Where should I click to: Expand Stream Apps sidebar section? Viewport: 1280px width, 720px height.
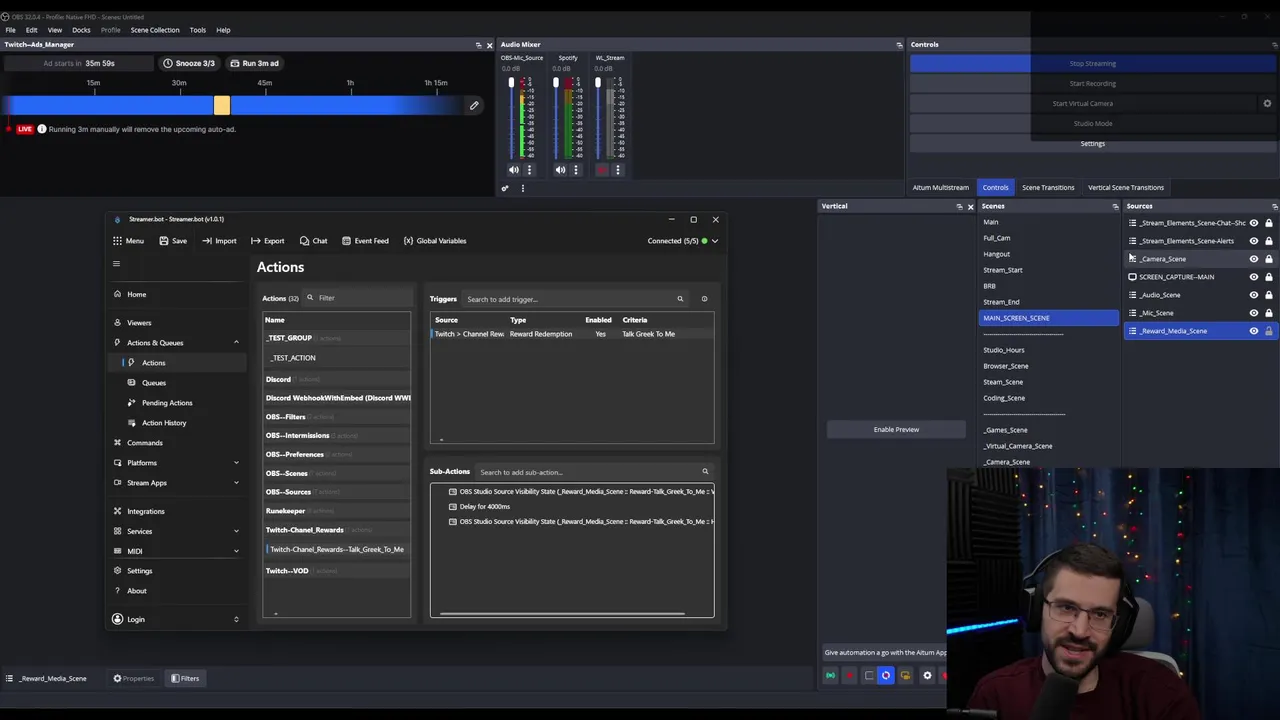tap(236, 483)
